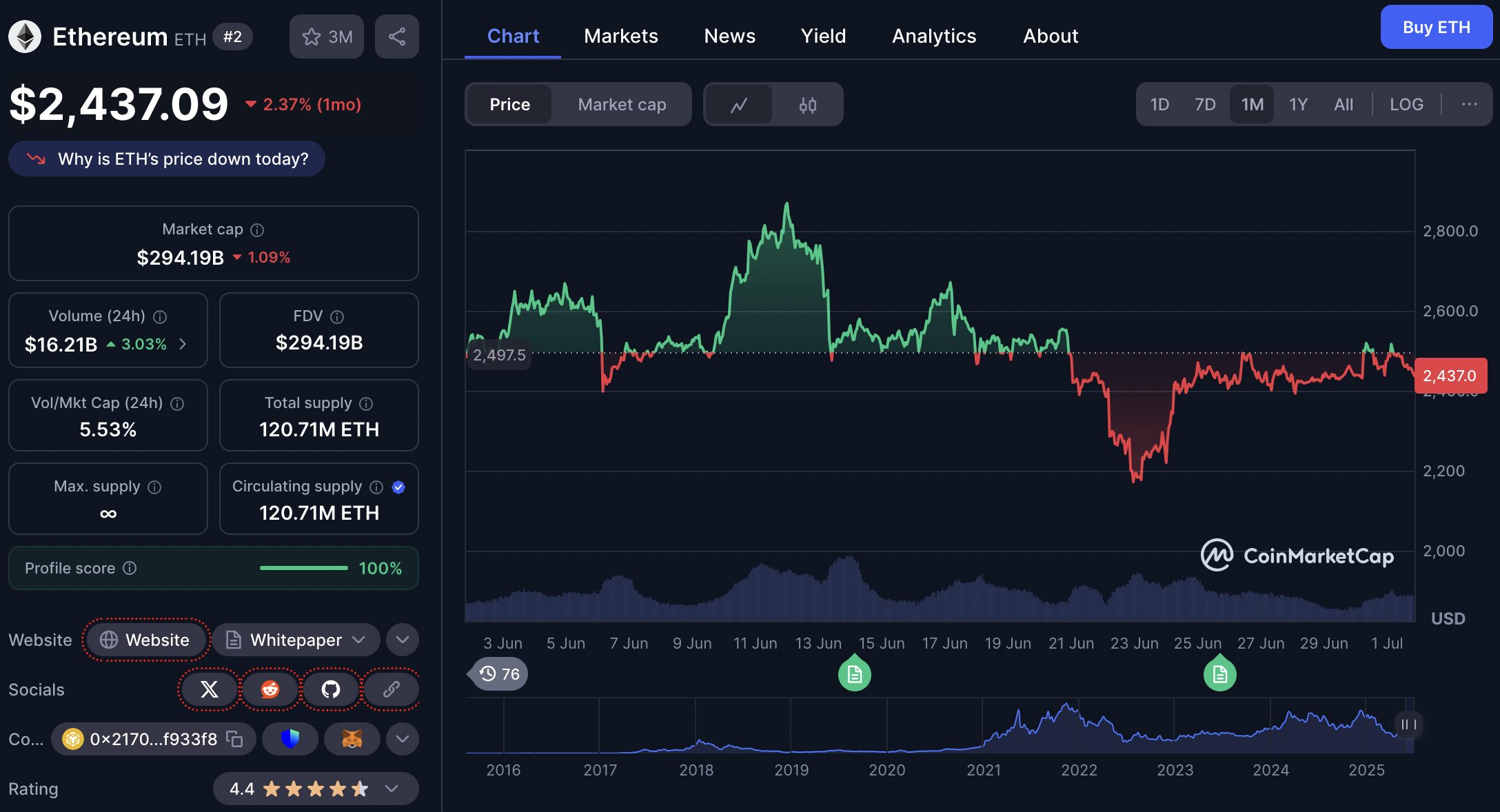
Task: Open the official Website link
Action: pyautogui.click(x=145, y=640)
